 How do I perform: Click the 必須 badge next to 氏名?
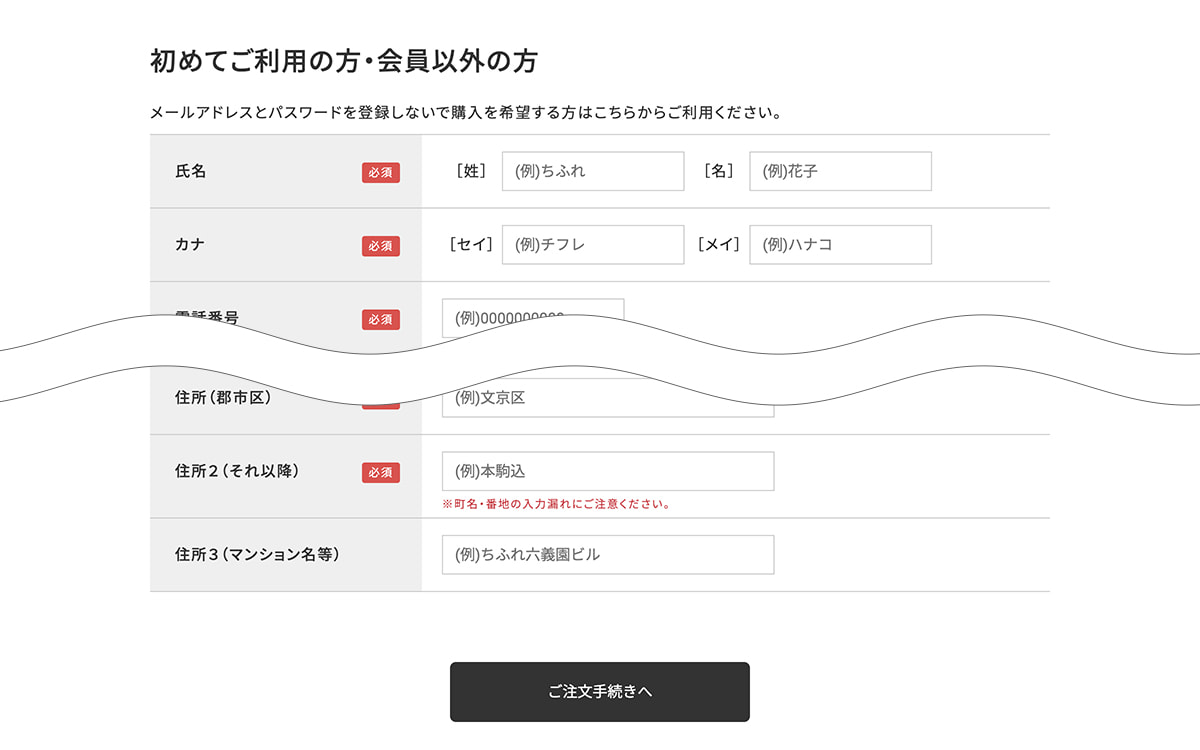(x=380, y=172)
